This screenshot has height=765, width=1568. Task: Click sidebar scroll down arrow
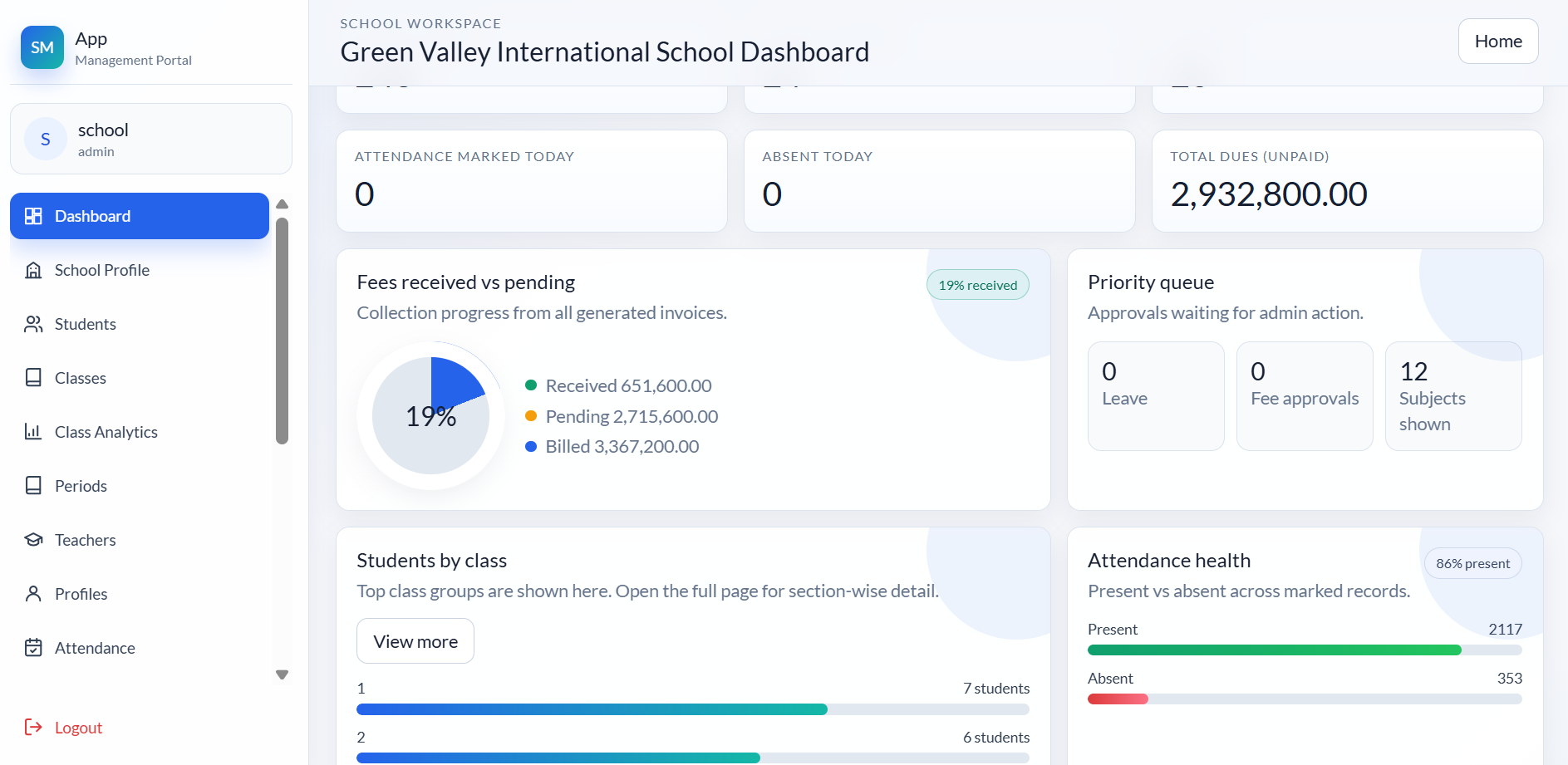(x=282, y=674)
